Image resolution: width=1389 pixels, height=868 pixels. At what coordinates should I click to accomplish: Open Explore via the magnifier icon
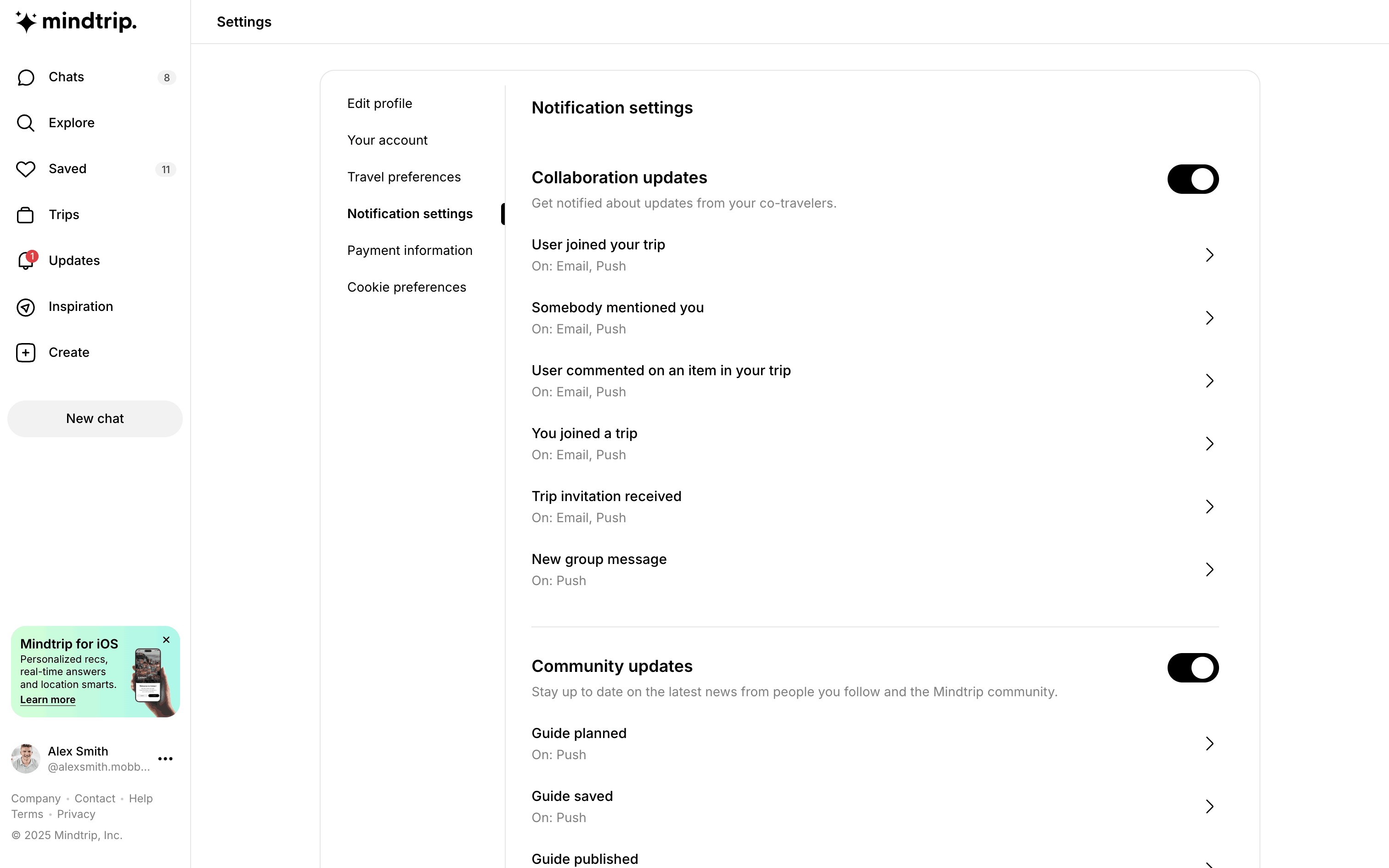tap(26, 123)
